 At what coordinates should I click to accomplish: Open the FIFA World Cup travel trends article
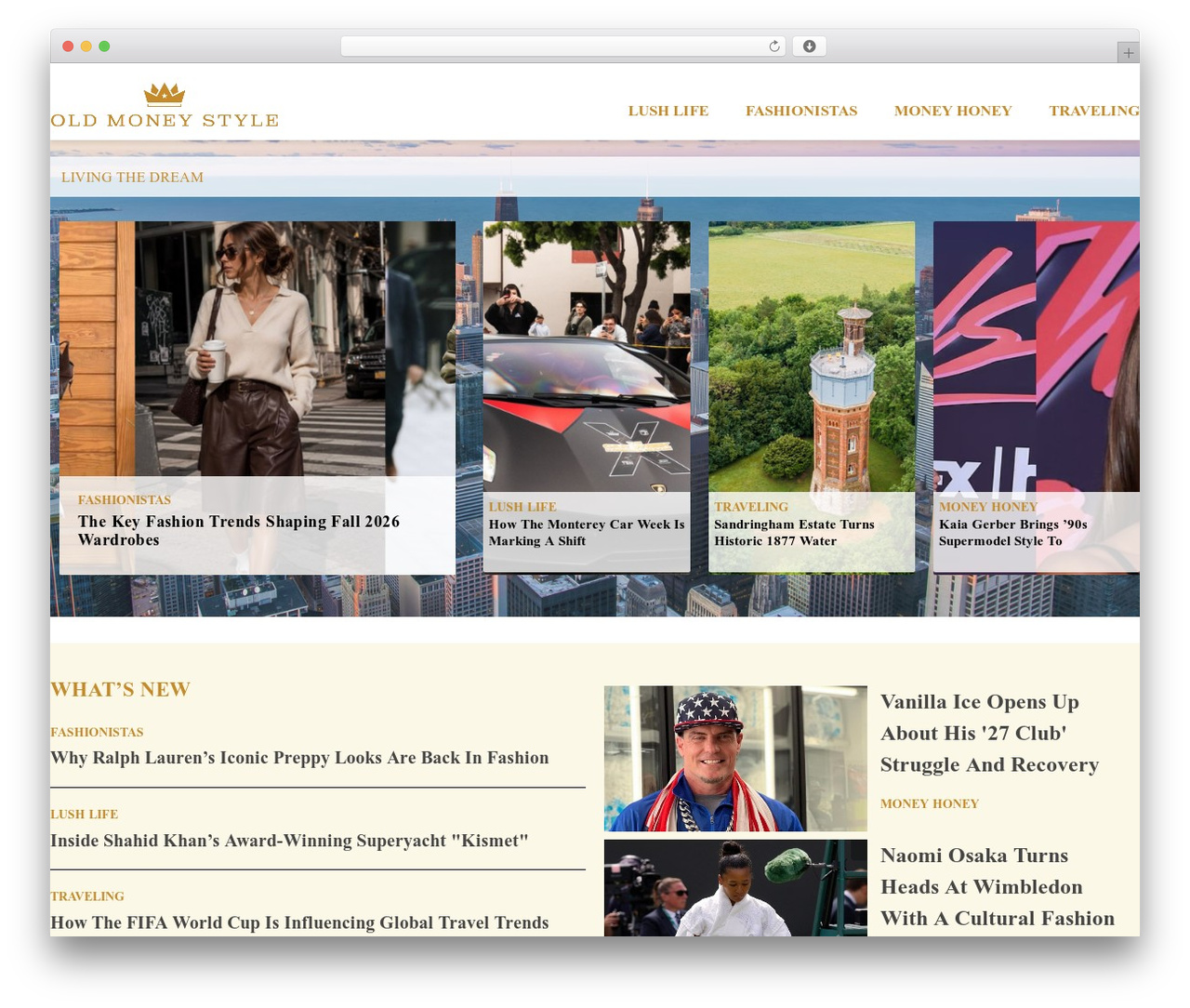[x=299, y=922]
